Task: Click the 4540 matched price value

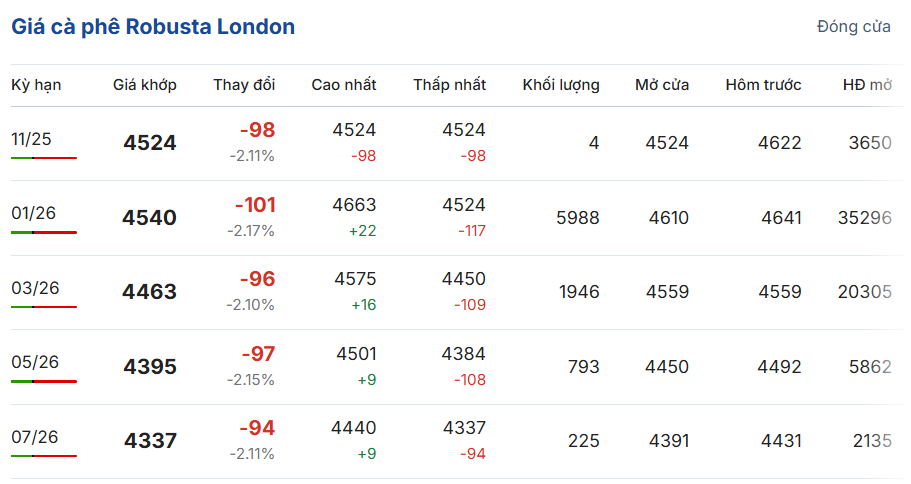Action: click(x=150, y=218)
